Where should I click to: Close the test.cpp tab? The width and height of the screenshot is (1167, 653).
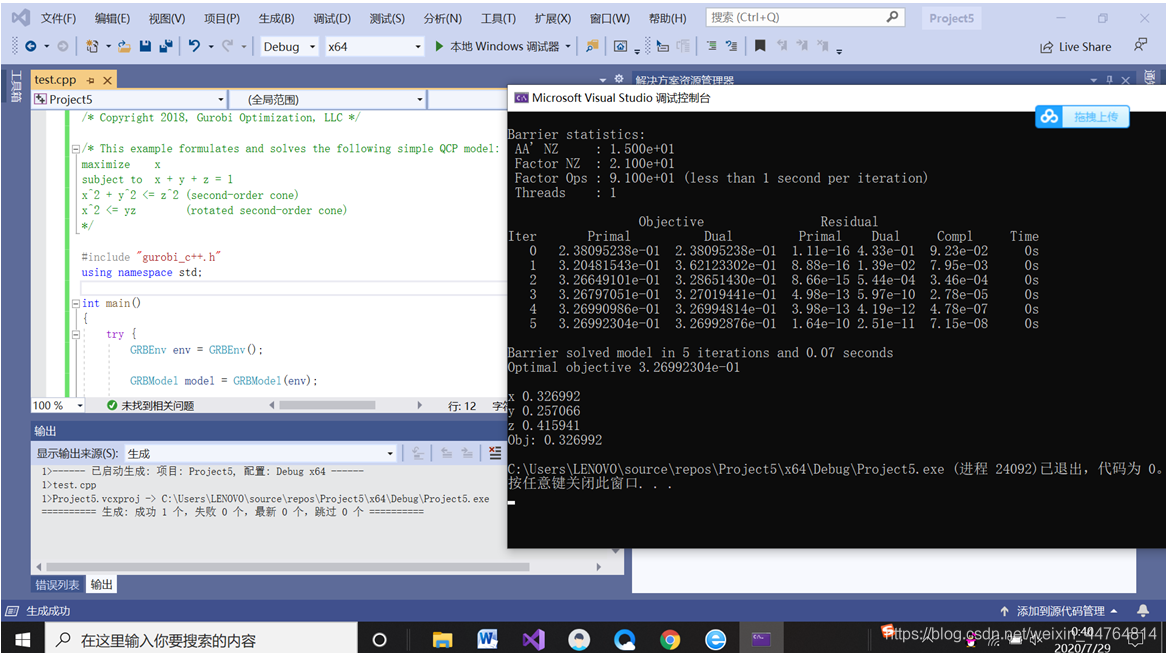107,80
